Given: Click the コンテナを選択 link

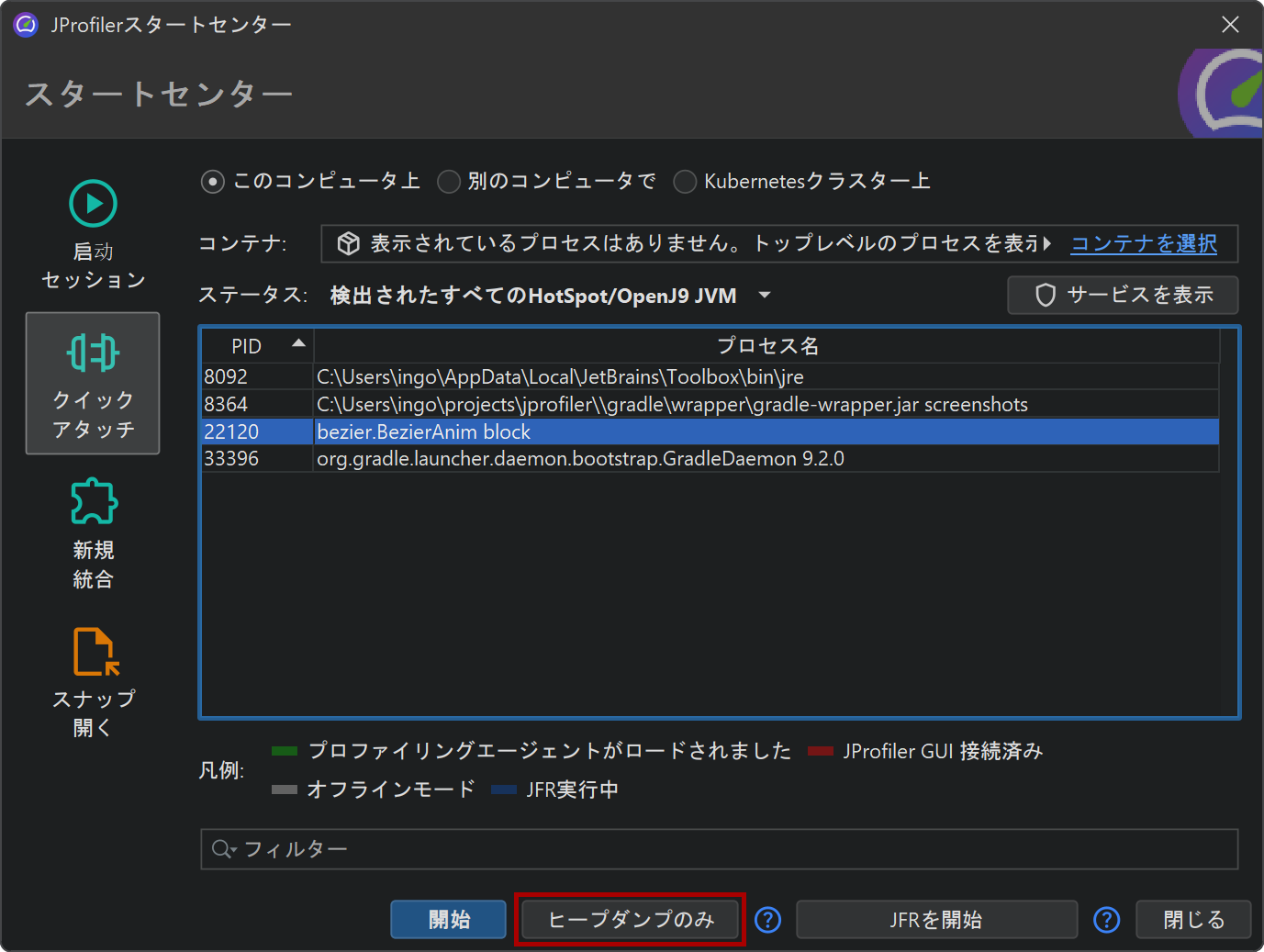Looking at the screenshot, I should point(1144,243).
